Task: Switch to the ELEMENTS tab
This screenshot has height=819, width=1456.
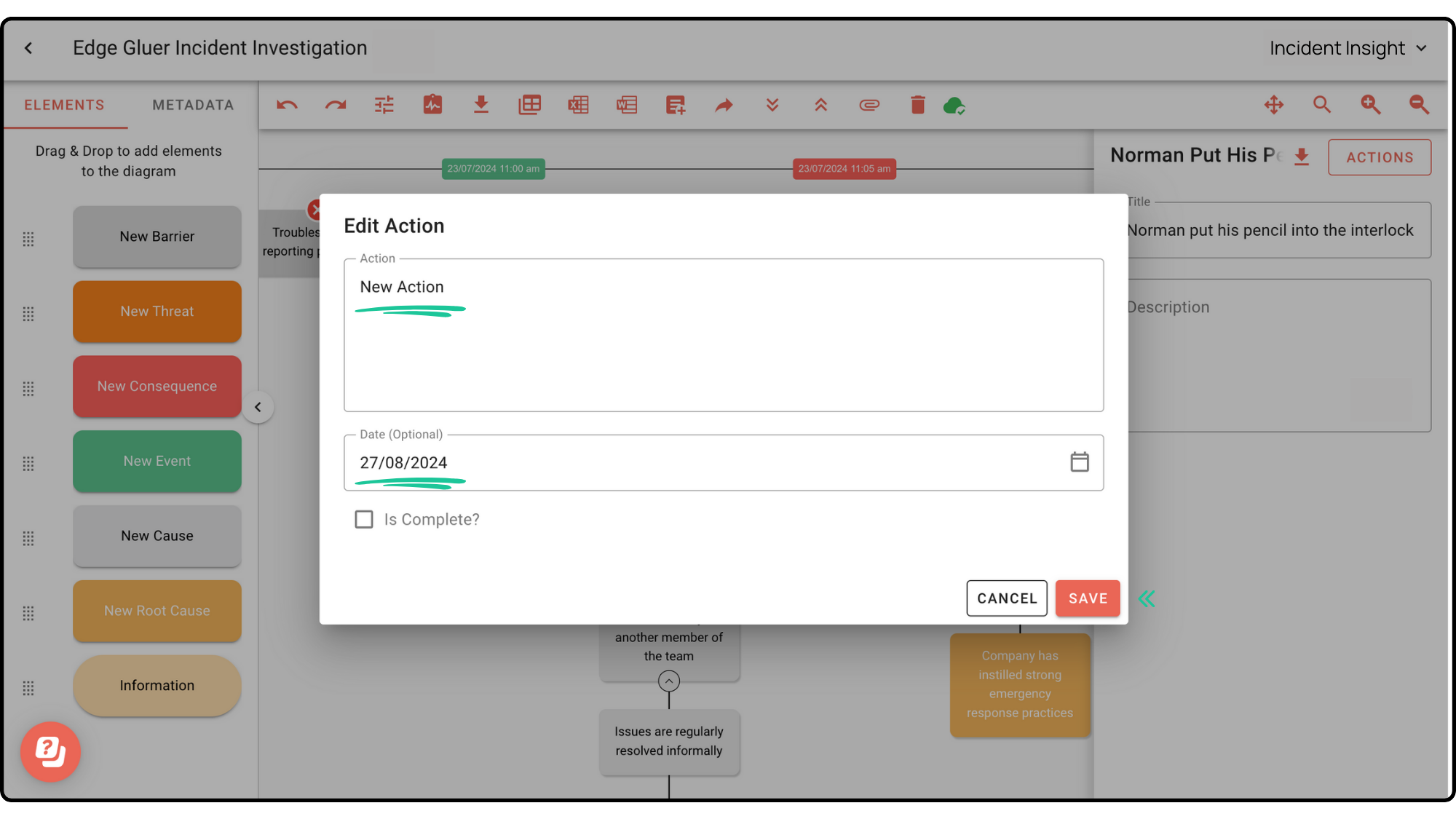Action: click(x=66, y=104)
